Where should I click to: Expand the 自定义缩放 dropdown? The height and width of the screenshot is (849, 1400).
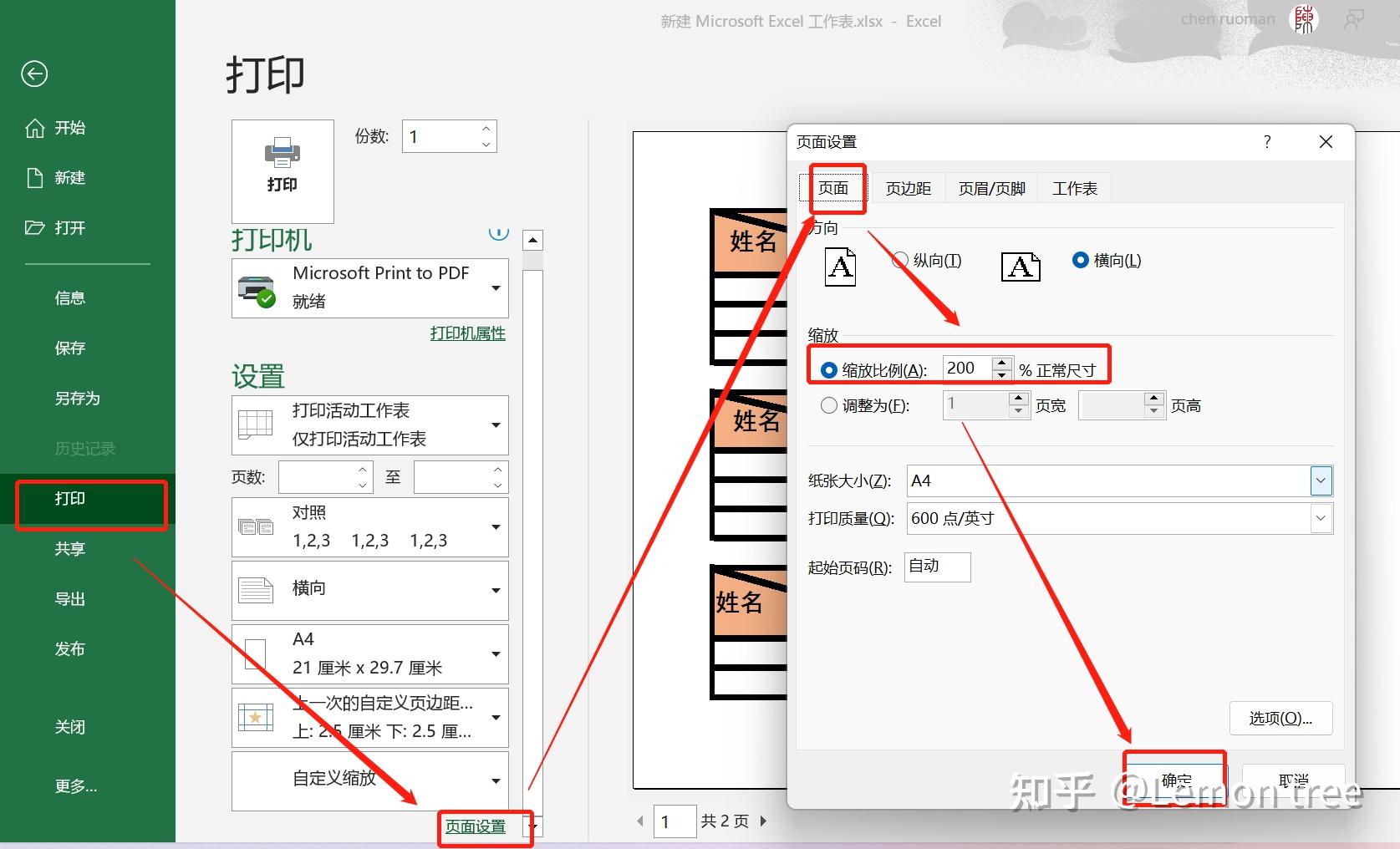[370, 781]
